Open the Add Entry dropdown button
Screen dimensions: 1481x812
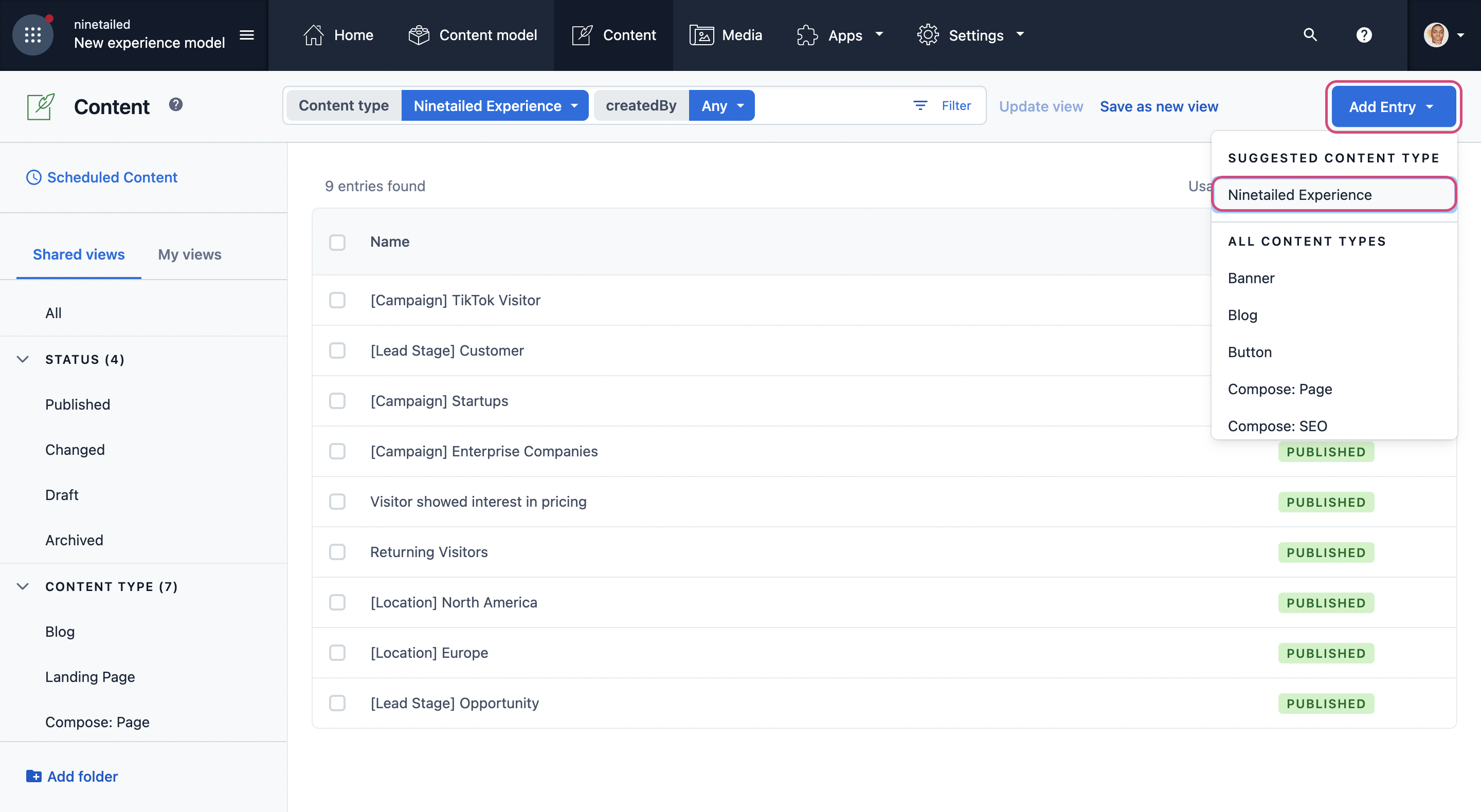[1394, 107]
